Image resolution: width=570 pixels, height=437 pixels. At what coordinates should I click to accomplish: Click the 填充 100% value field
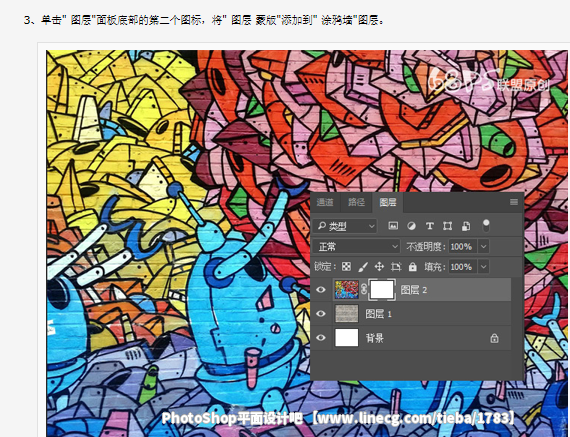[x=463, y=267]
